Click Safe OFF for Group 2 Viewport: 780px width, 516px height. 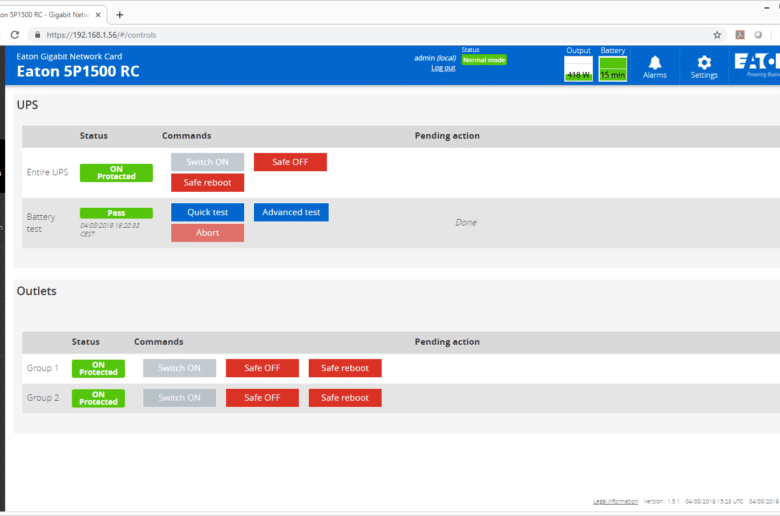point(262,398)
